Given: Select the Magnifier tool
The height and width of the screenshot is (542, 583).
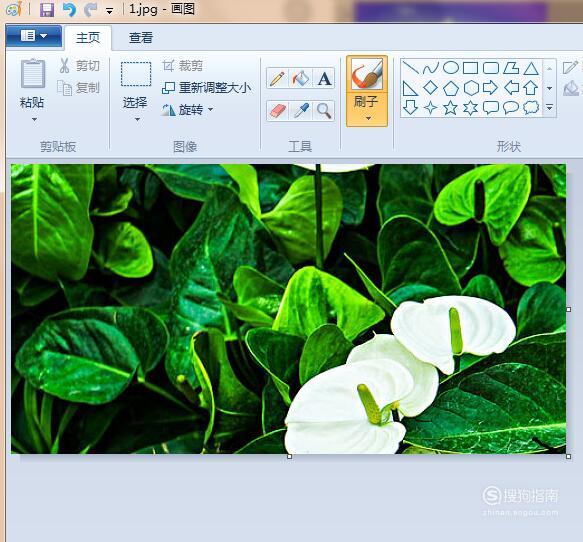Looking at the screenshot, I should pyautogui.click(x=324, y=111).
